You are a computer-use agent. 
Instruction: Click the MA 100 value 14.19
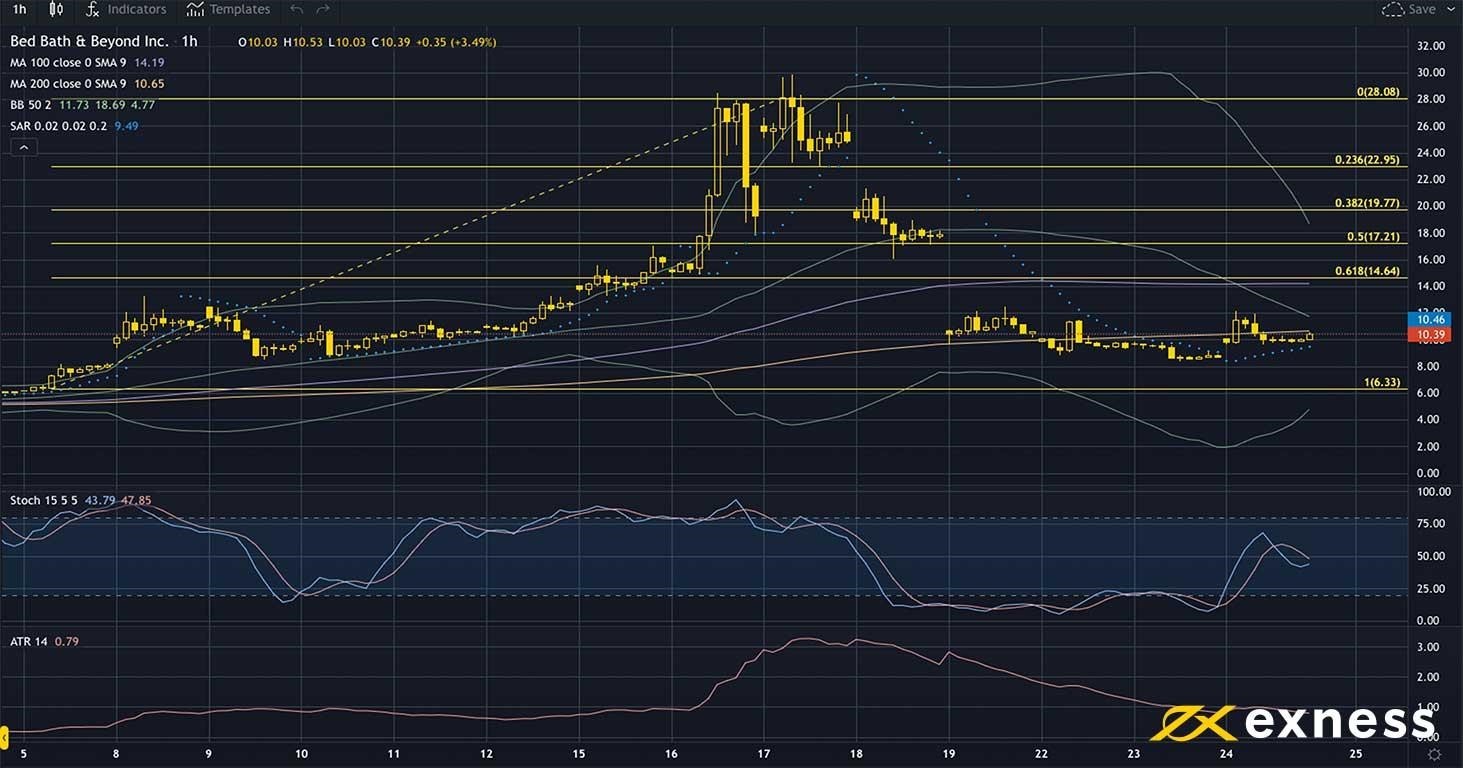148,63
